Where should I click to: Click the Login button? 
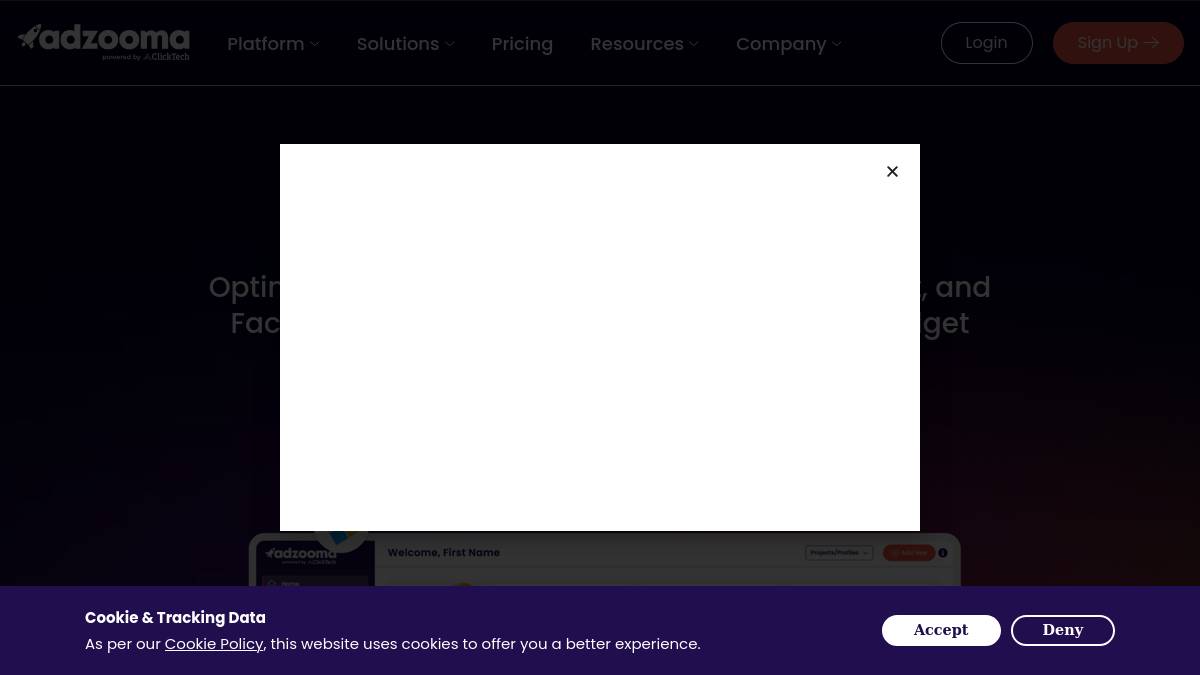986,43
